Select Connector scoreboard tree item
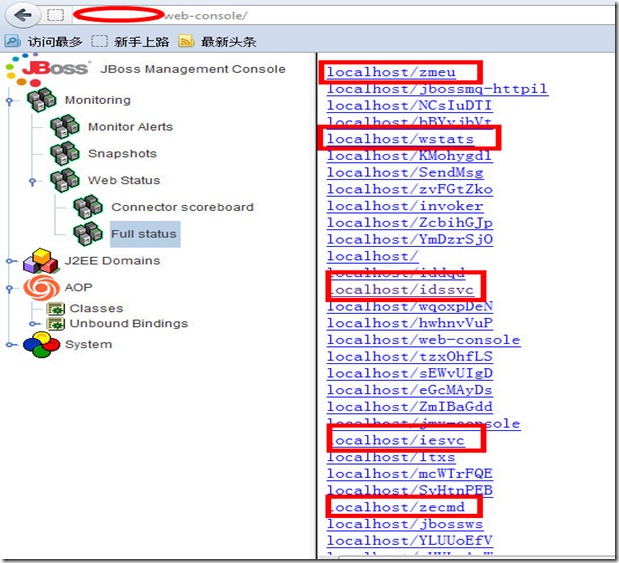 pyautogui.click(x=182, y=207)
